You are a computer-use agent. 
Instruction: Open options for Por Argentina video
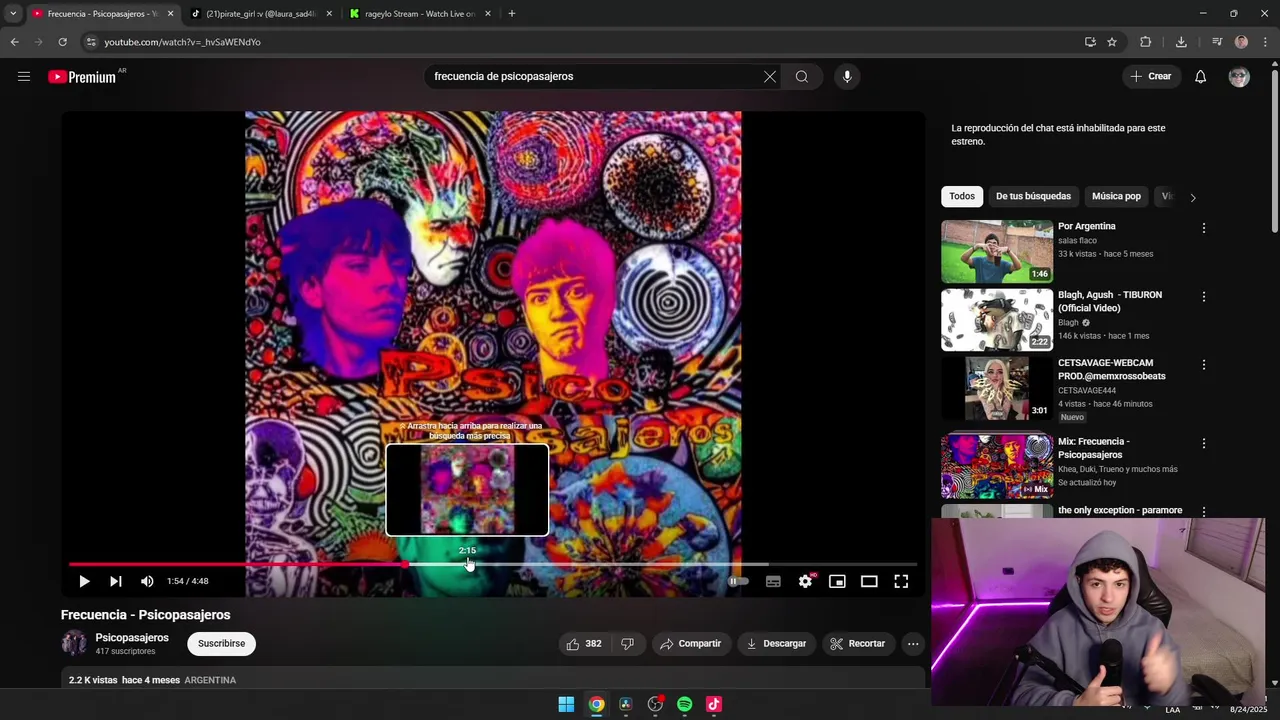[x=1204, y=228]
